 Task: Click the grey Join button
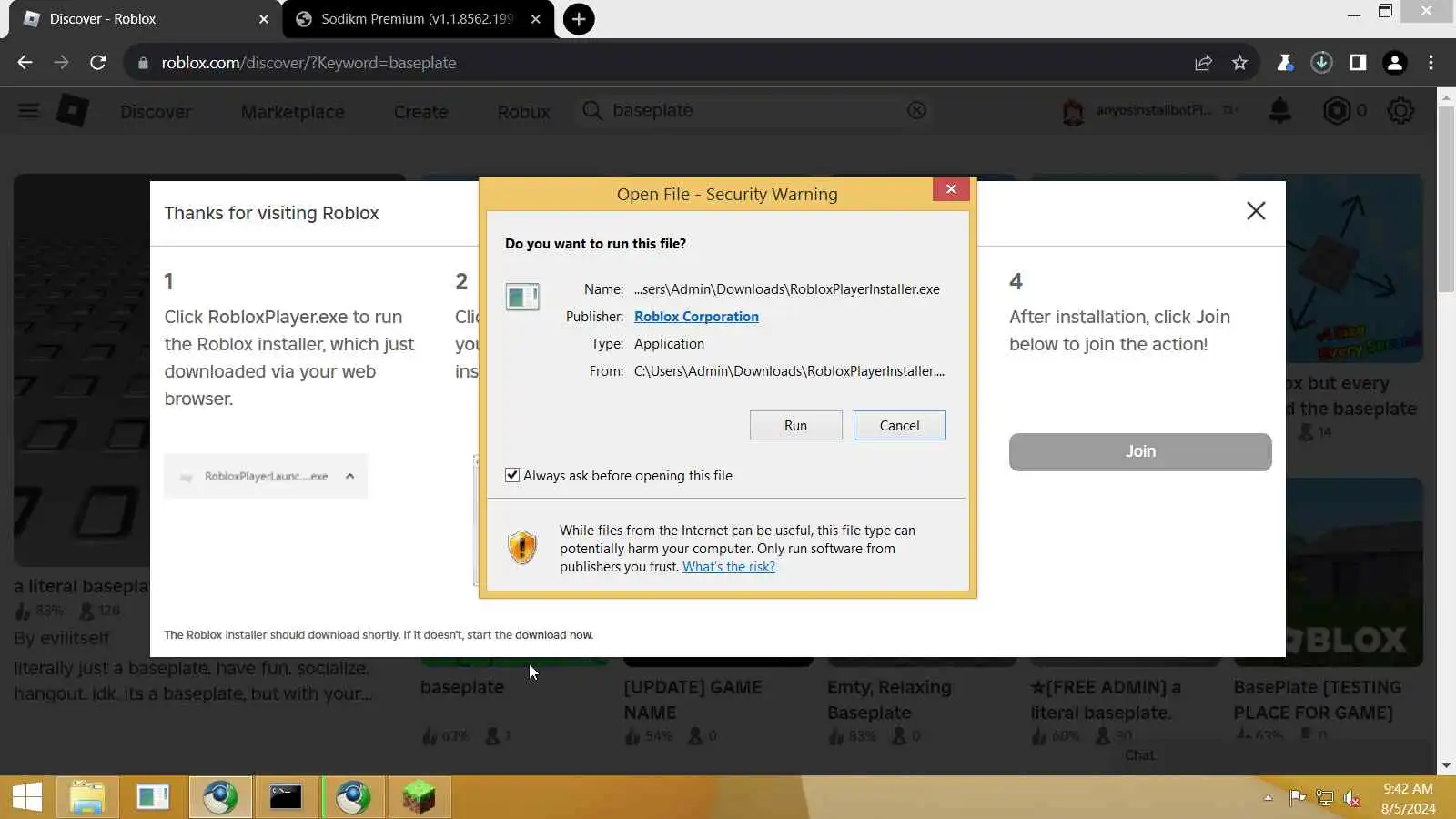1140,451
